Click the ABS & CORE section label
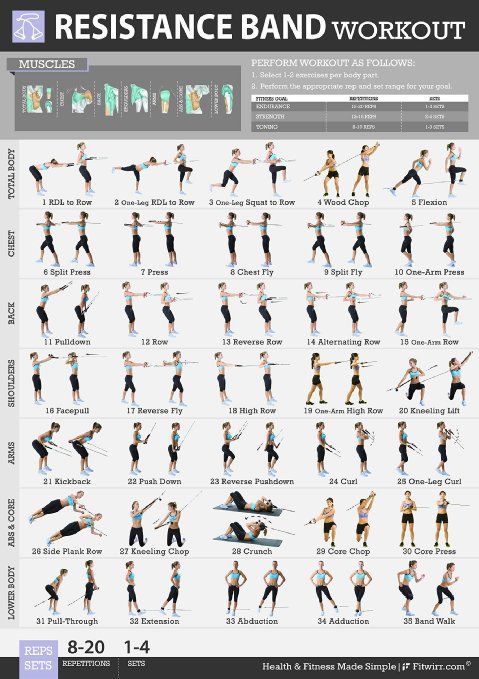Screen dimensions: 479x679 [x=12, y=523]
